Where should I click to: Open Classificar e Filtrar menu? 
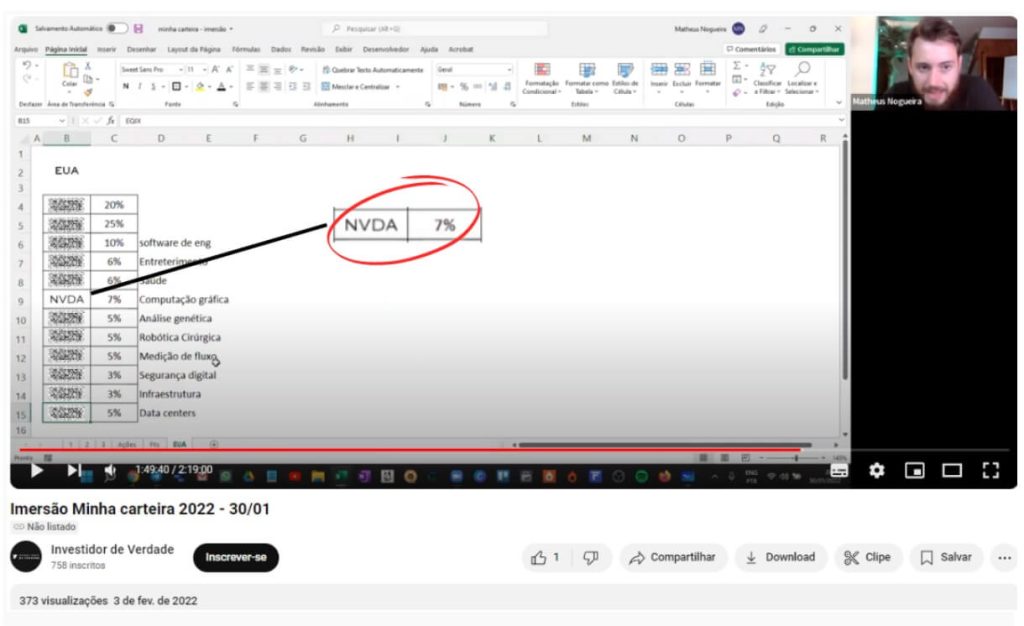[x=767, y=78]
